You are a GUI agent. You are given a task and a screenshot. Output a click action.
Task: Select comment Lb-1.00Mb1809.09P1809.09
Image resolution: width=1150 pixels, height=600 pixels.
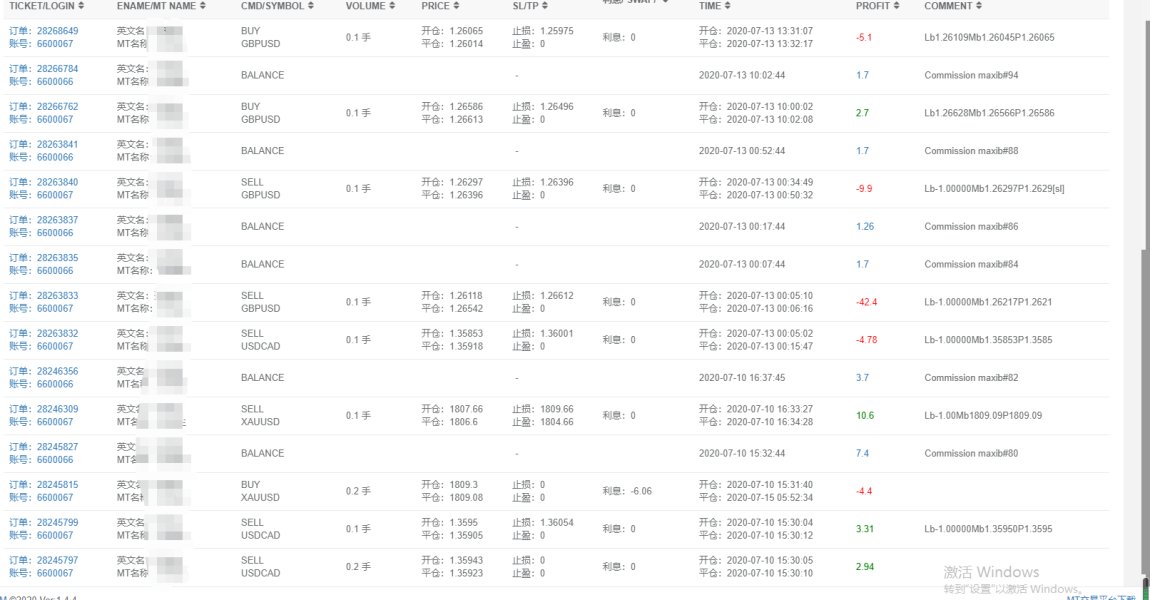click(x=983, y=416)
